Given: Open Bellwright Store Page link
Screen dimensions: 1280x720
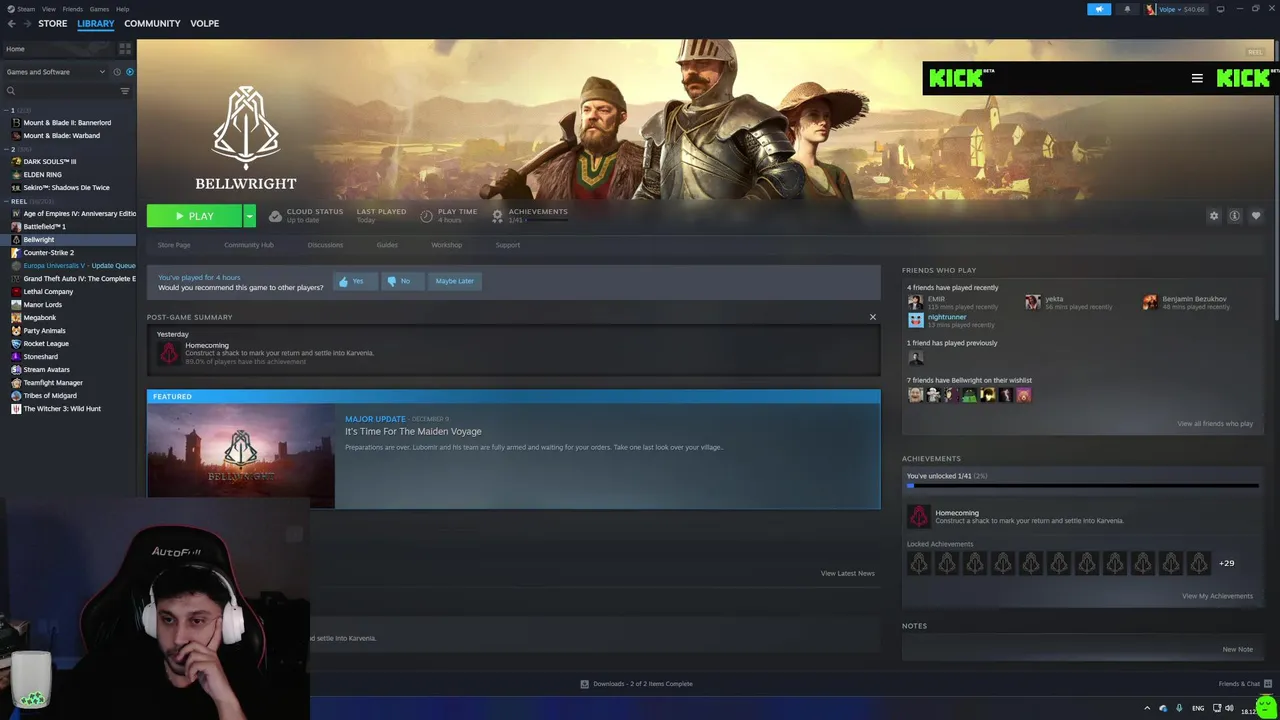Looking at the screenshot, I should click(x=174, y=245).
